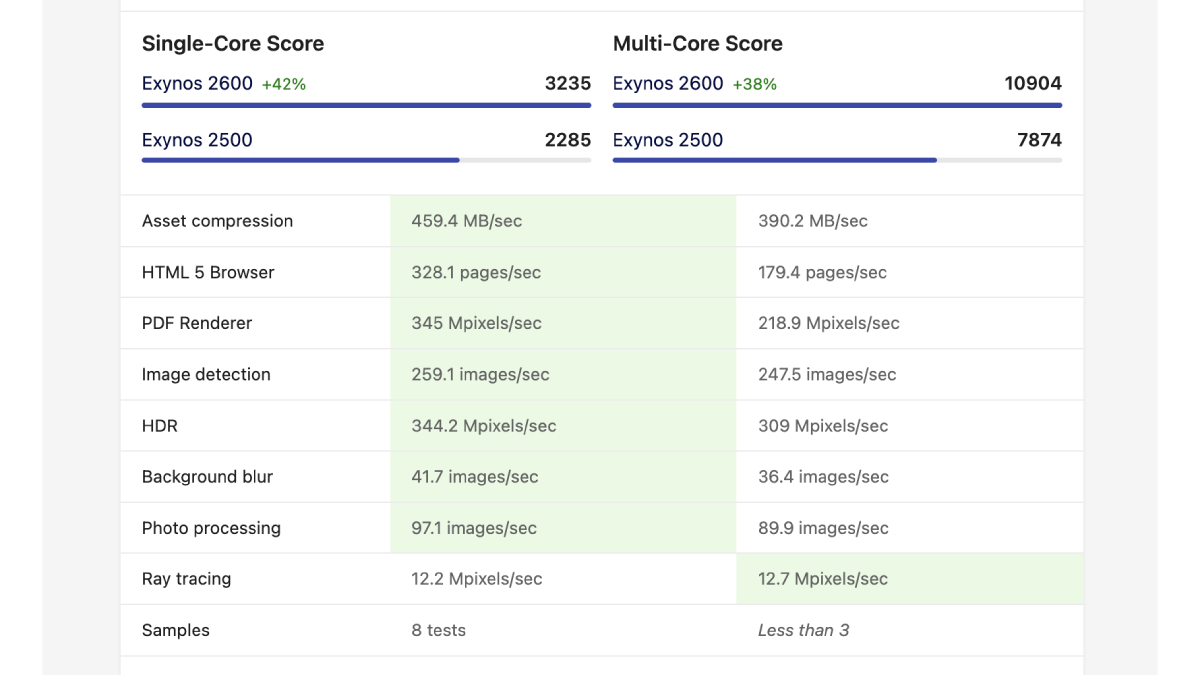The height and width of the screenshot is (675, 1200).
Task: Click the highlighted 12.7 Mpixels/sec Ray tracing cell
Action: tap(910, 579)
